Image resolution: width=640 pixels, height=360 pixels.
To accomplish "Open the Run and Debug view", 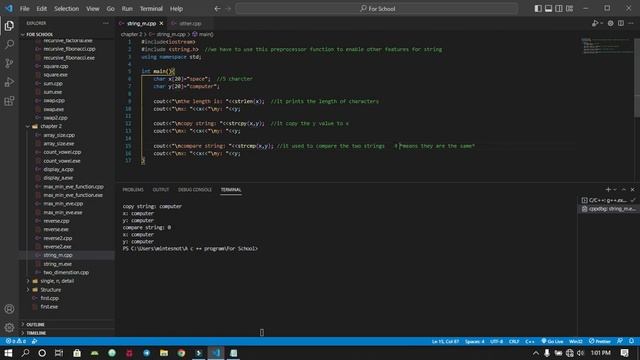I will coord(9,82).
